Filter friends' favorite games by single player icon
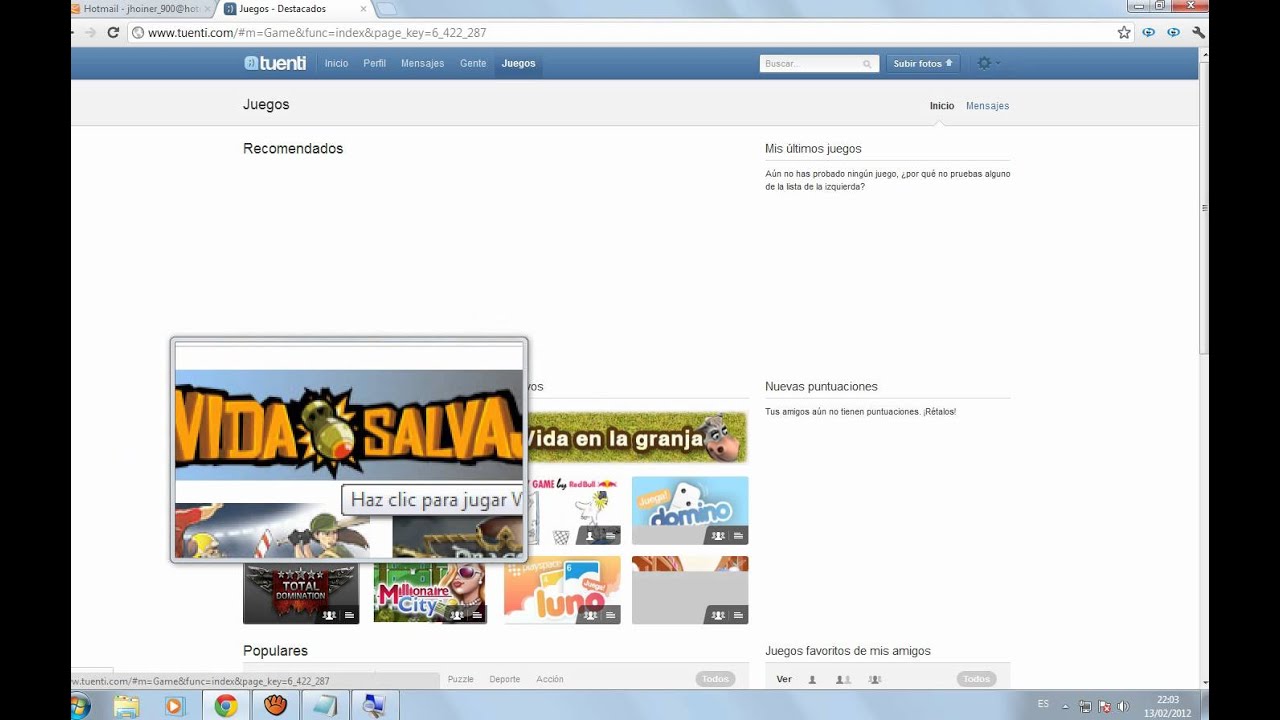The width and height of the screenshot is (1280, 720). pos(812,680)
